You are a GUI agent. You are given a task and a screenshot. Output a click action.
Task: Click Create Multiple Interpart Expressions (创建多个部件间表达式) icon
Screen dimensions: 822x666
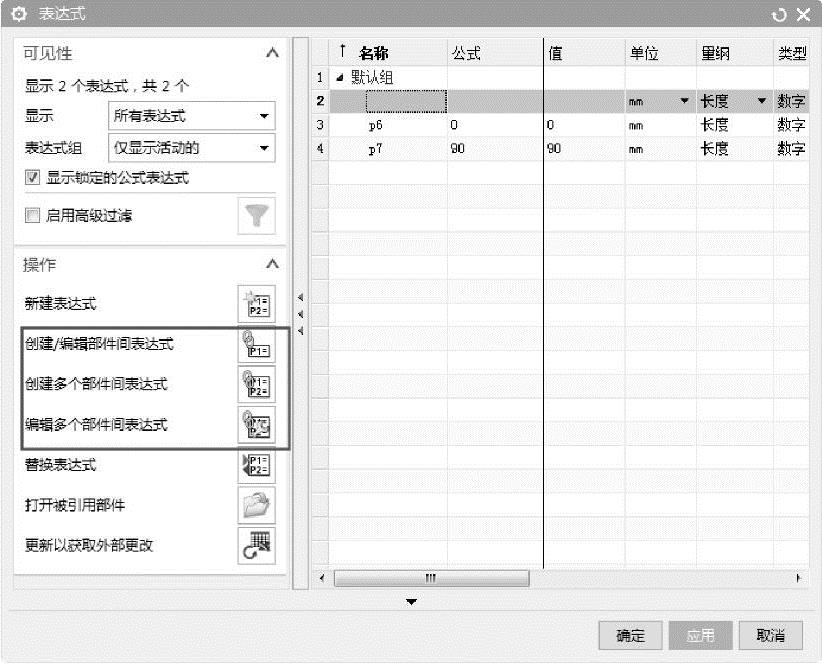click(256, 384)
